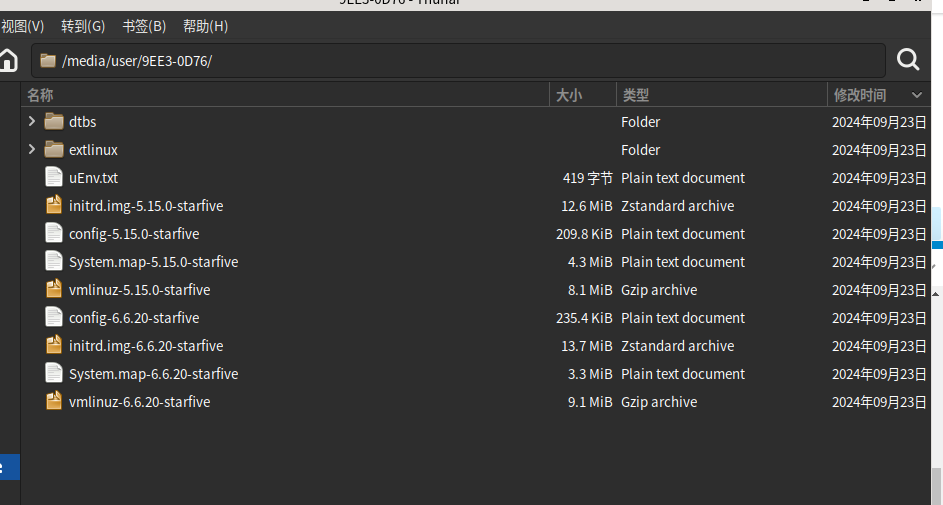Click the /media/user/9EE3-0D76/ path field
The image size is (943, 505).
[458, 60]
